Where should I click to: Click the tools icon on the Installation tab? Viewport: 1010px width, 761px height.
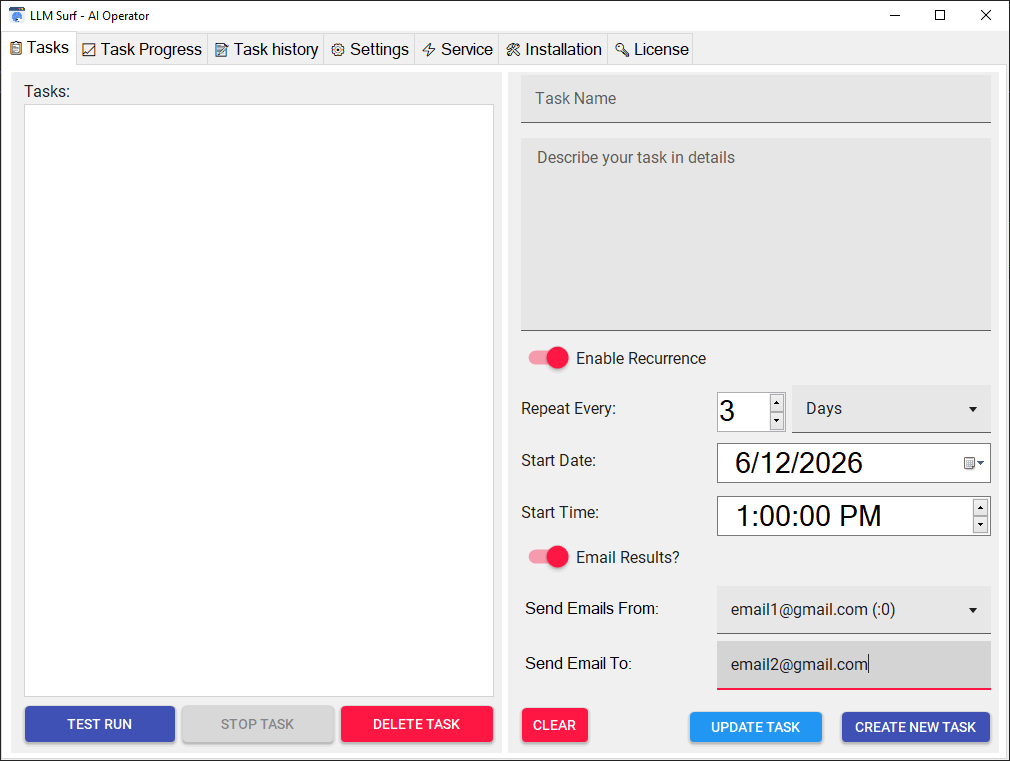click(x=511, y=48)
